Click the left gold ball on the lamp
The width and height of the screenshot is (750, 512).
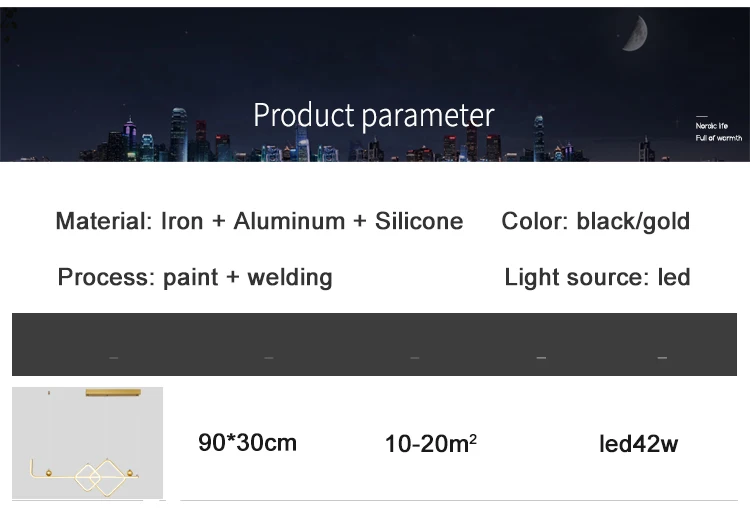click(x=48, y=473)
